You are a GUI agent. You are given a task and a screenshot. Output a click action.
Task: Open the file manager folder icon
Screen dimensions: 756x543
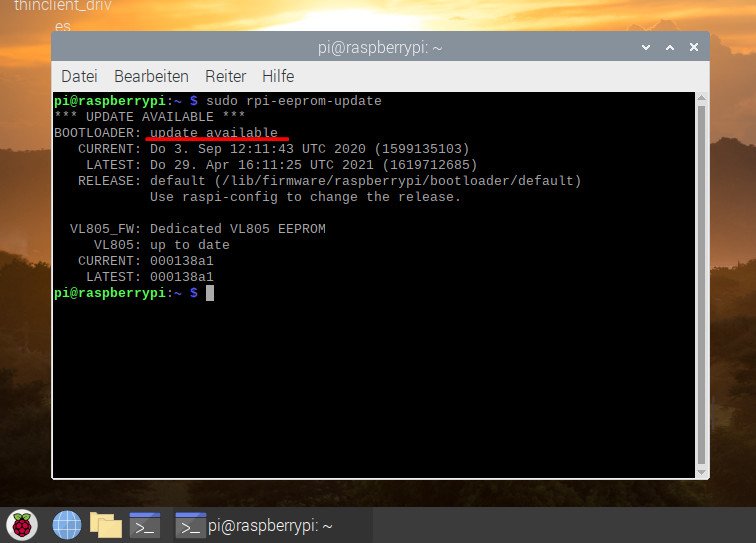105,524
